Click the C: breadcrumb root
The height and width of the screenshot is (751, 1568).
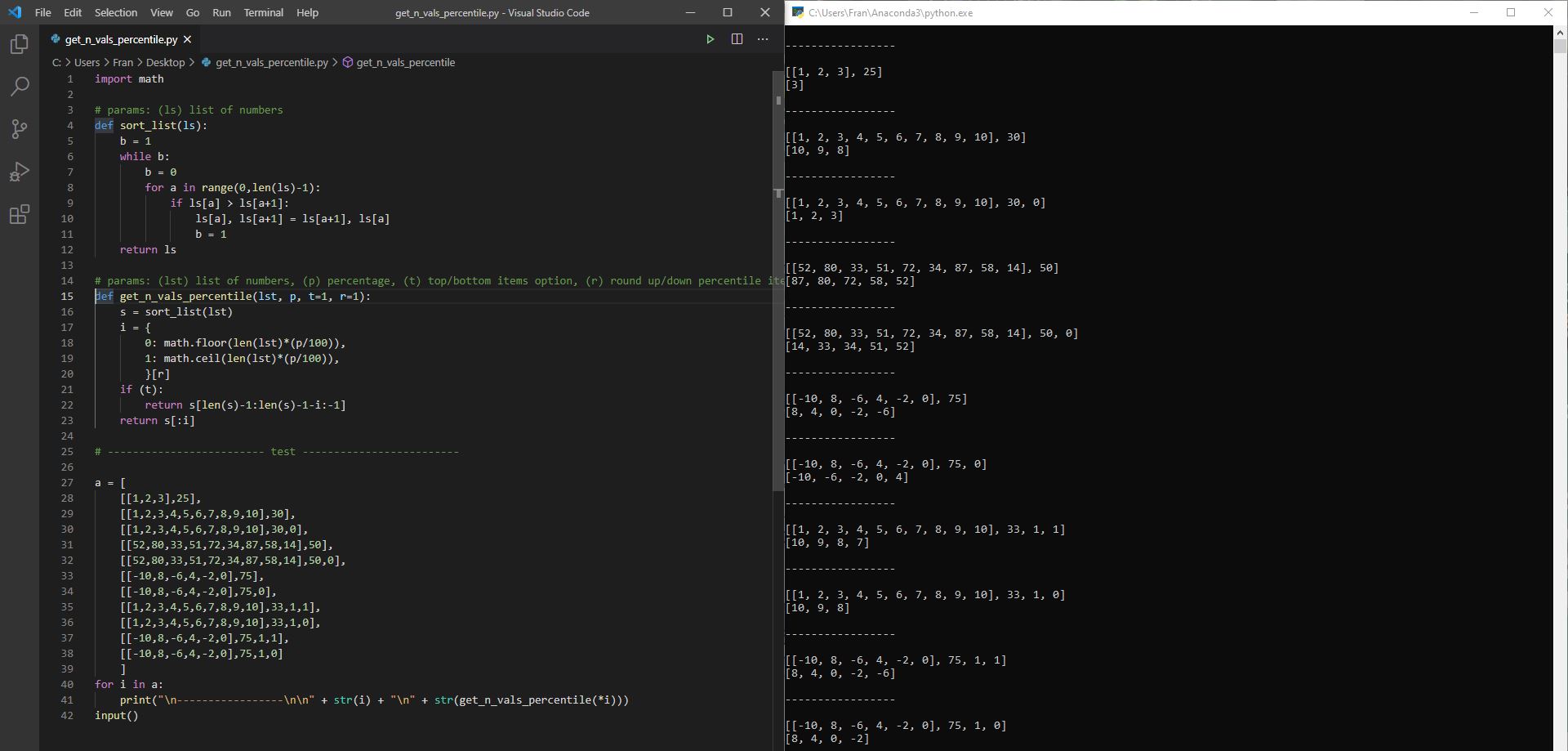pos(56,62)
